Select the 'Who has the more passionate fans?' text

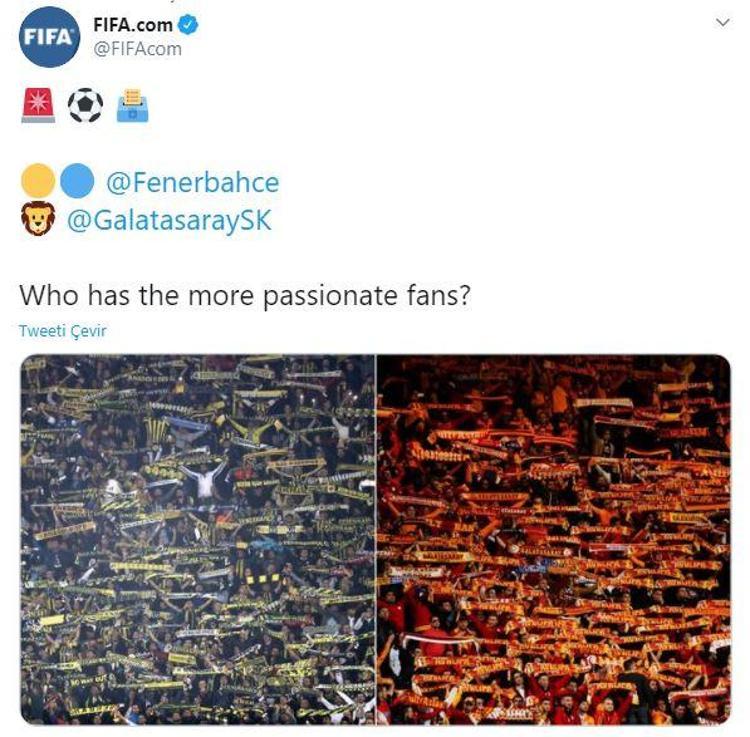[x=245, y=295]
